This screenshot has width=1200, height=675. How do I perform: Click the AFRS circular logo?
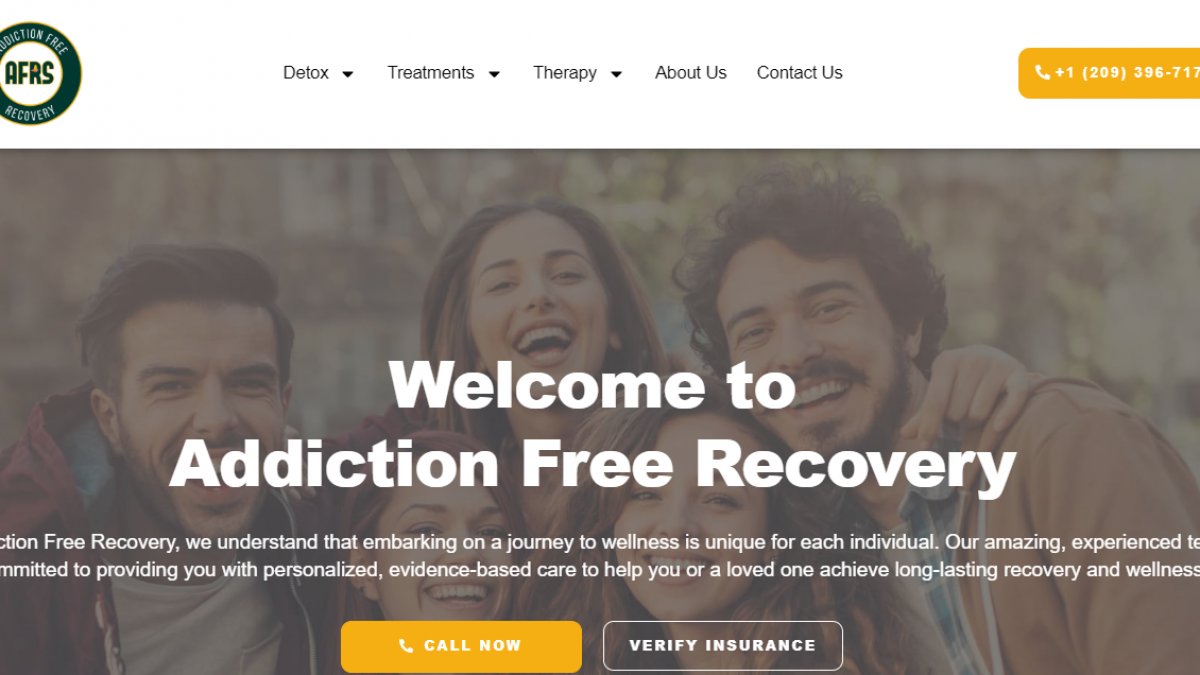(x=38, y=73)
